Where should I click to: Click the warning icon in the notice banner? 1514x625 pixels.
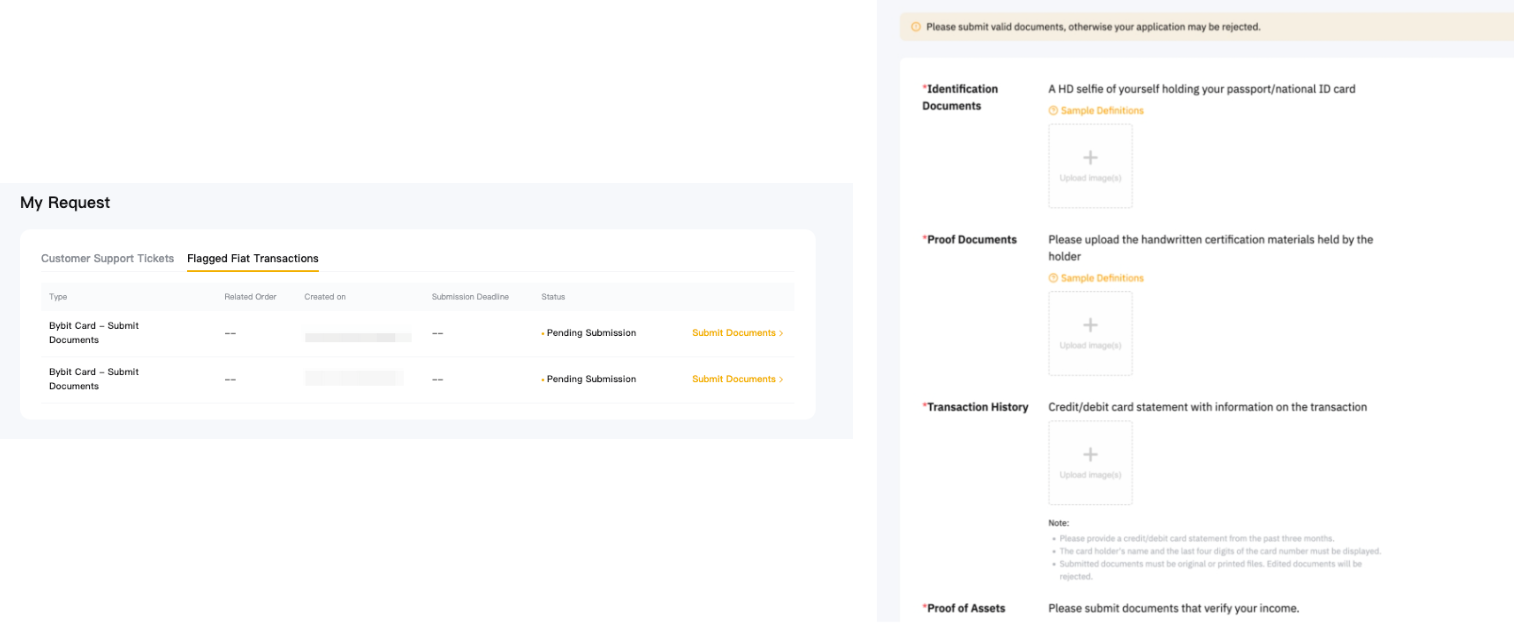tap(915, 27)
